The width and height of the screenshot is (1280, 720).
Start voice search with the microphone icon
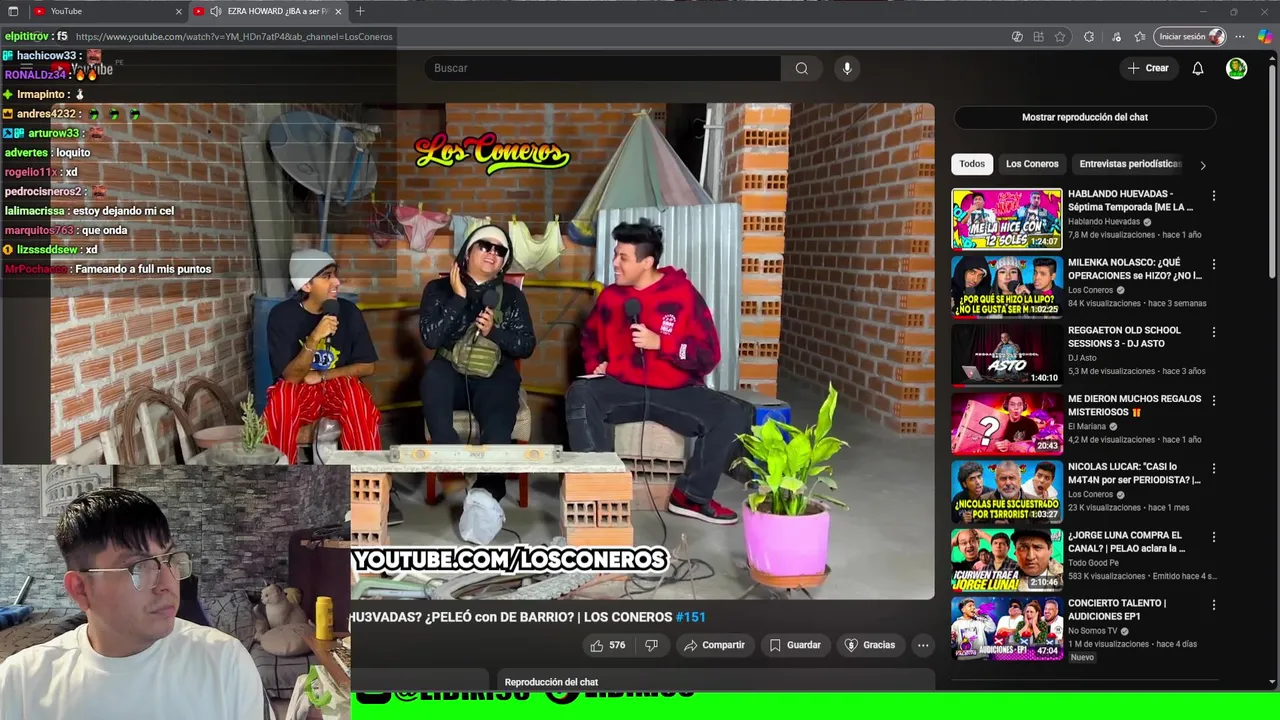[847, 68]
